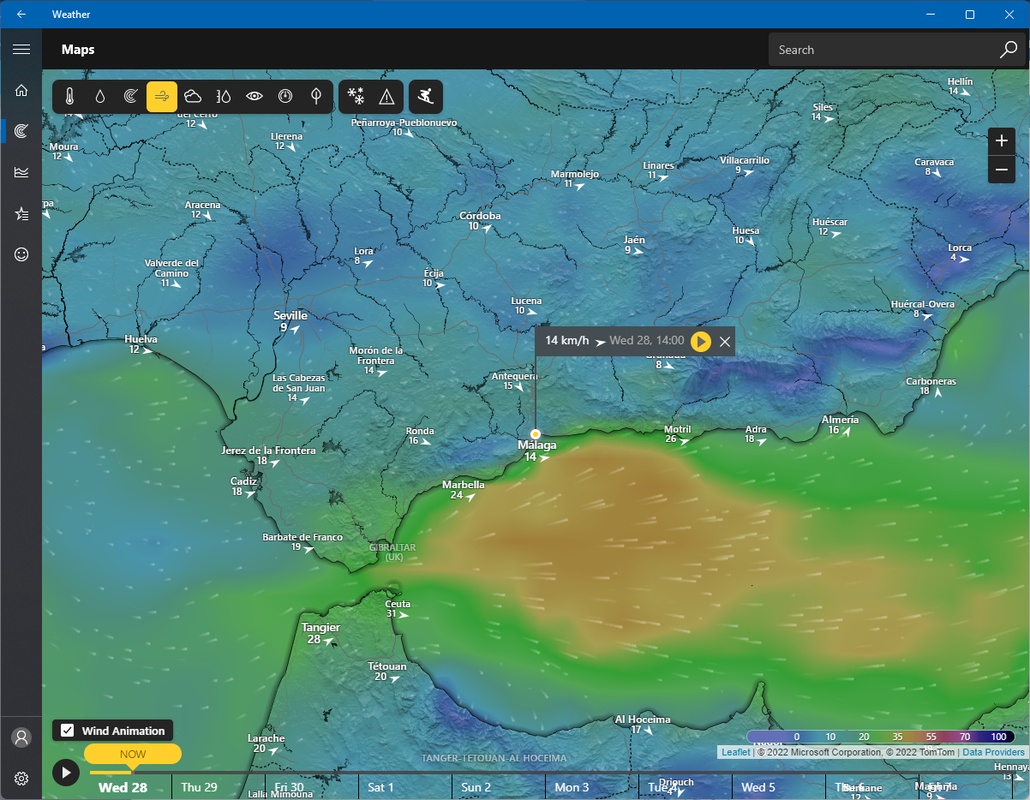The height and width of the screenshot is (800, 1030).
Task: Toggle the Wind Animation checkbox
Action: [67, 730]
